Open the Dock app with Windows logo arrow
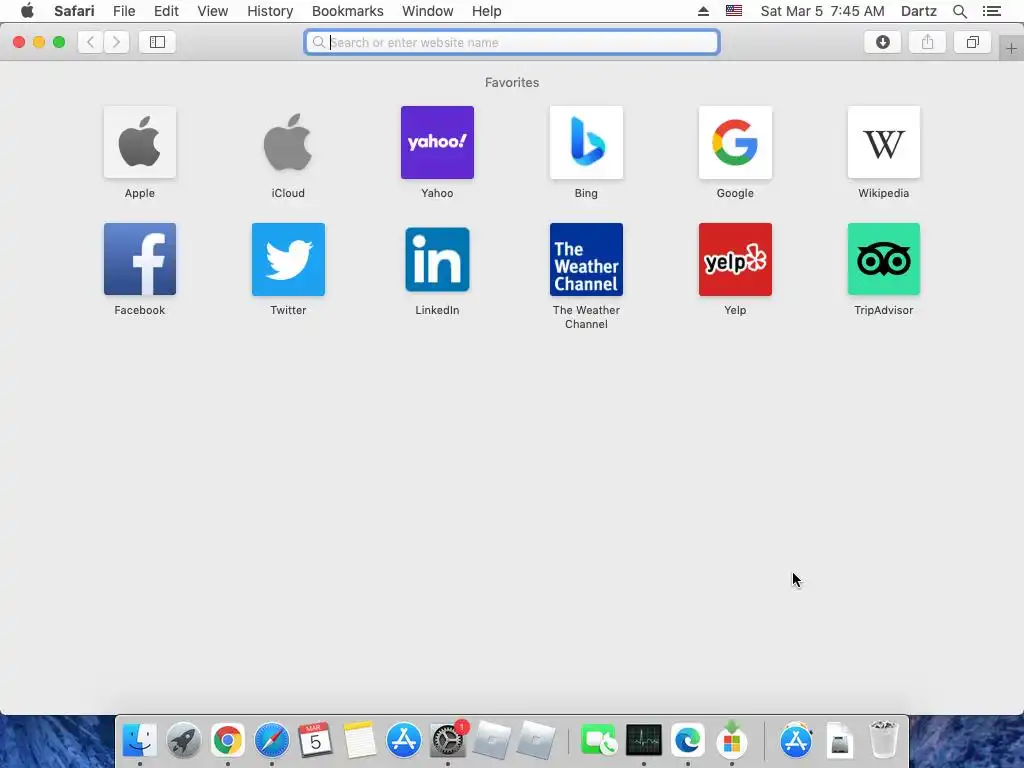Screen dimensions: 1024x768 click(731, 739)
